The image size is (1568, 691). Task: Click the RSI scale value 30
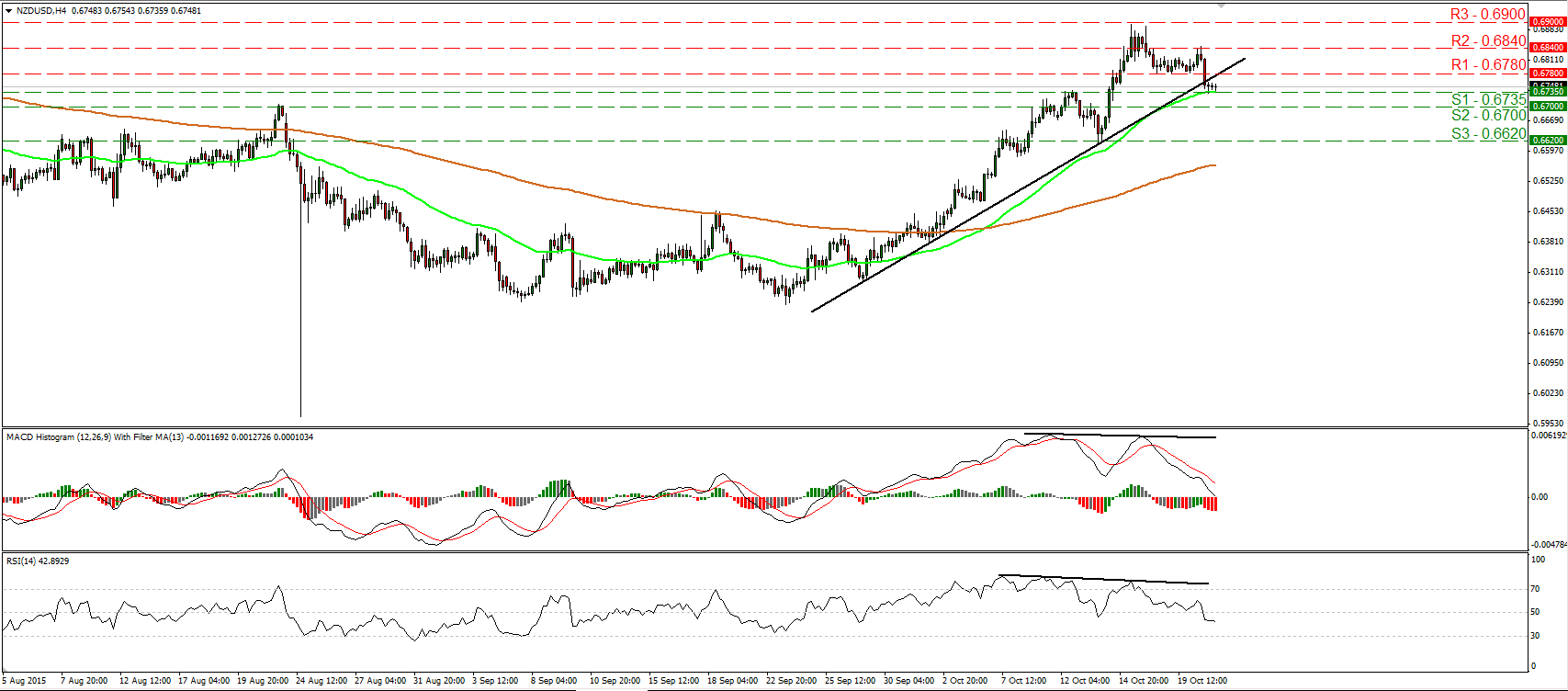tap(1535, 636)
